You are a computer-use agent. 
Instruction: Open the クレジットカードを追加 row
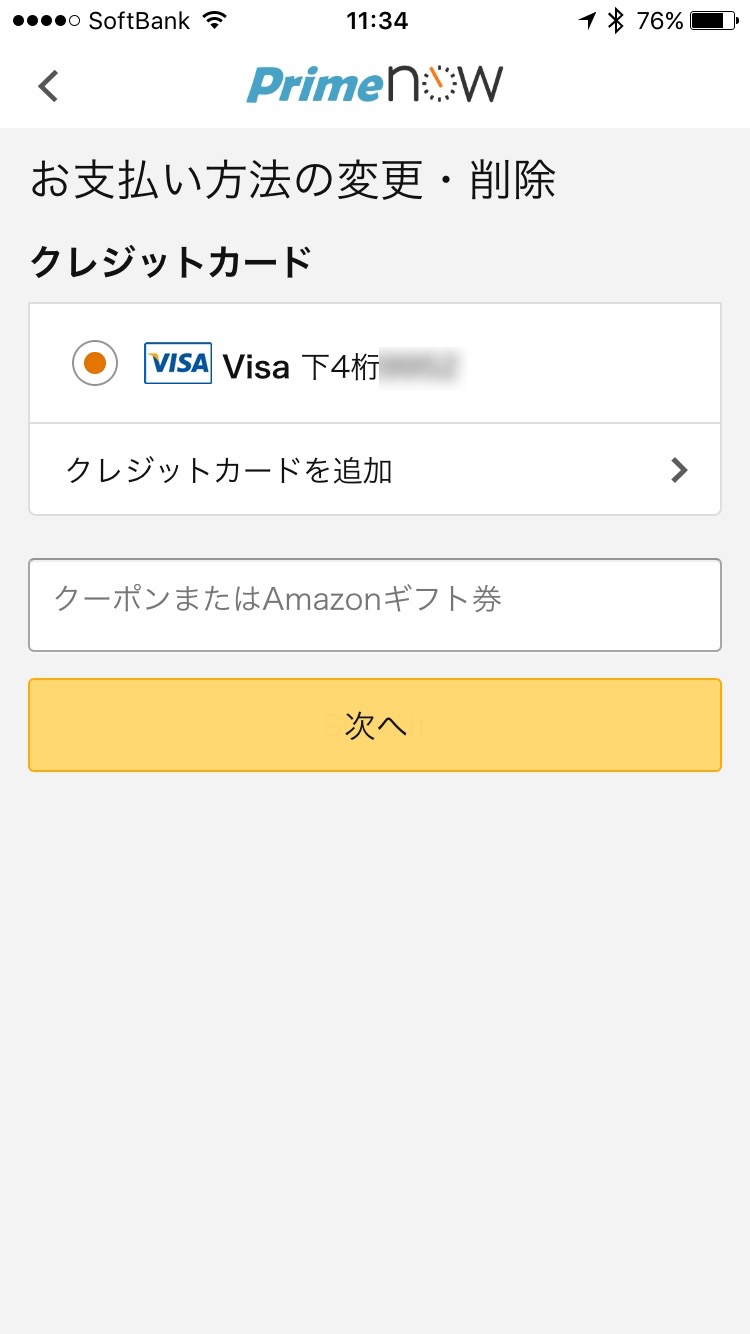[x=375, y=470]
